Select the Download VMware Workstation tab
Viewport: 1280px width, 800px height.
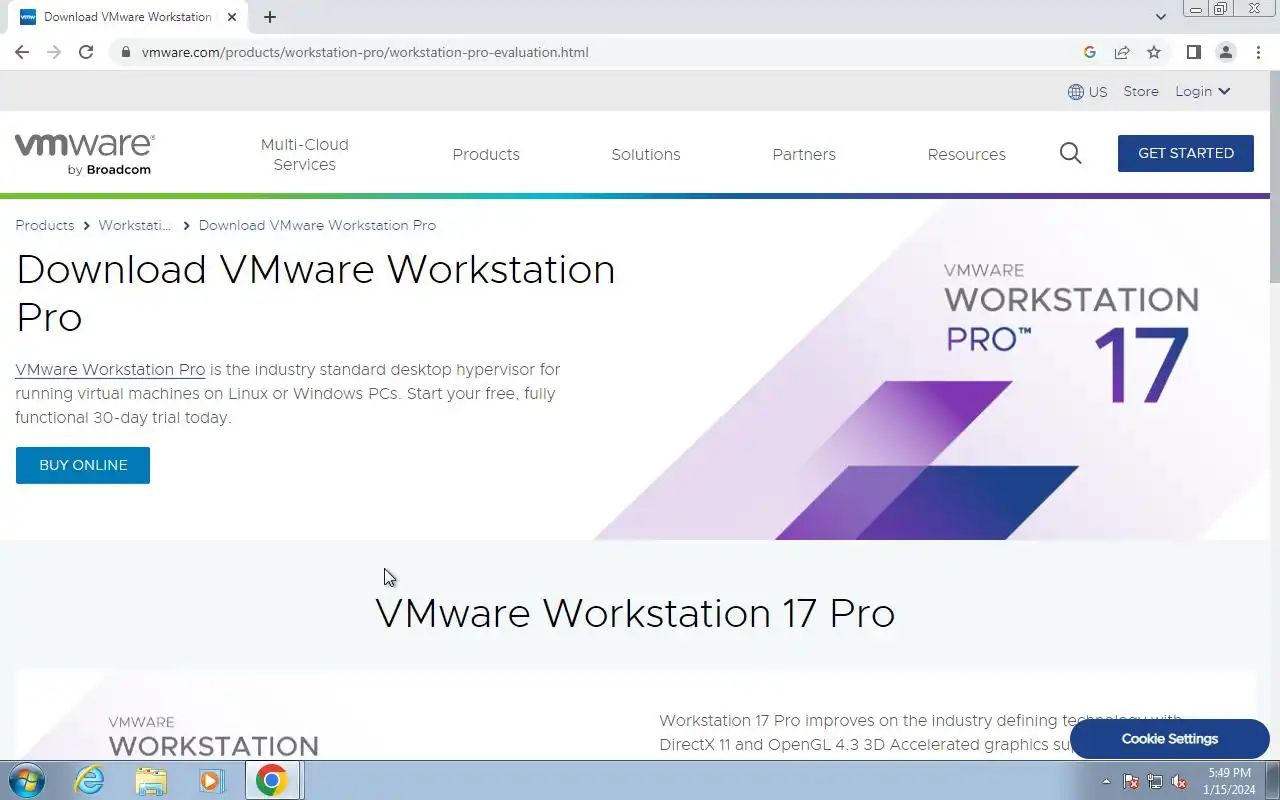[127, 17]
